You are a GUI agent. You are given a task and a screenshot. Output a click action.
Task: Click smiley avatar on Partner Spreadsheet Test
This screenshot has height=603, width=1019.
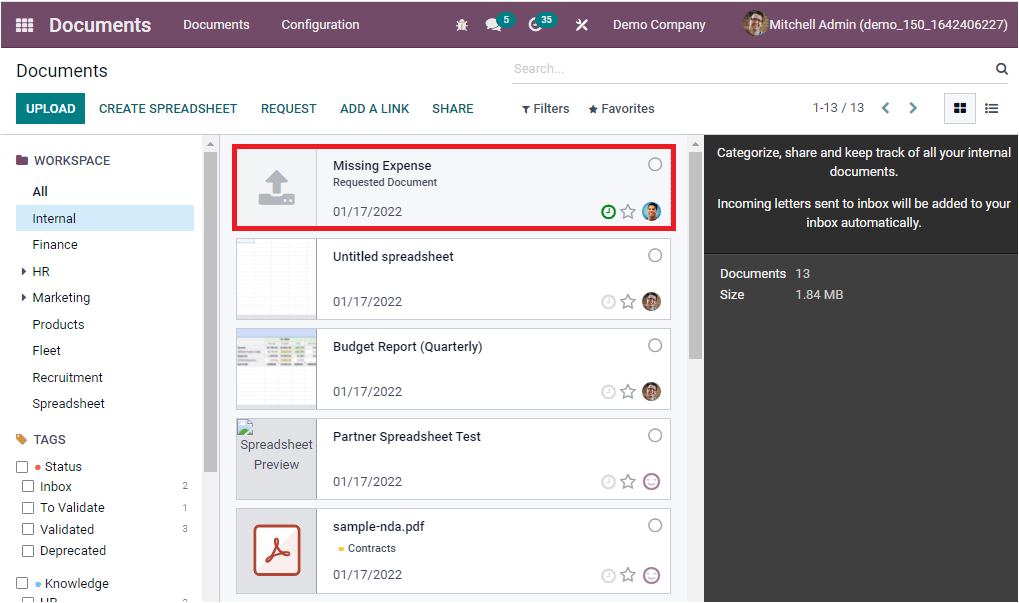point(651,481)
